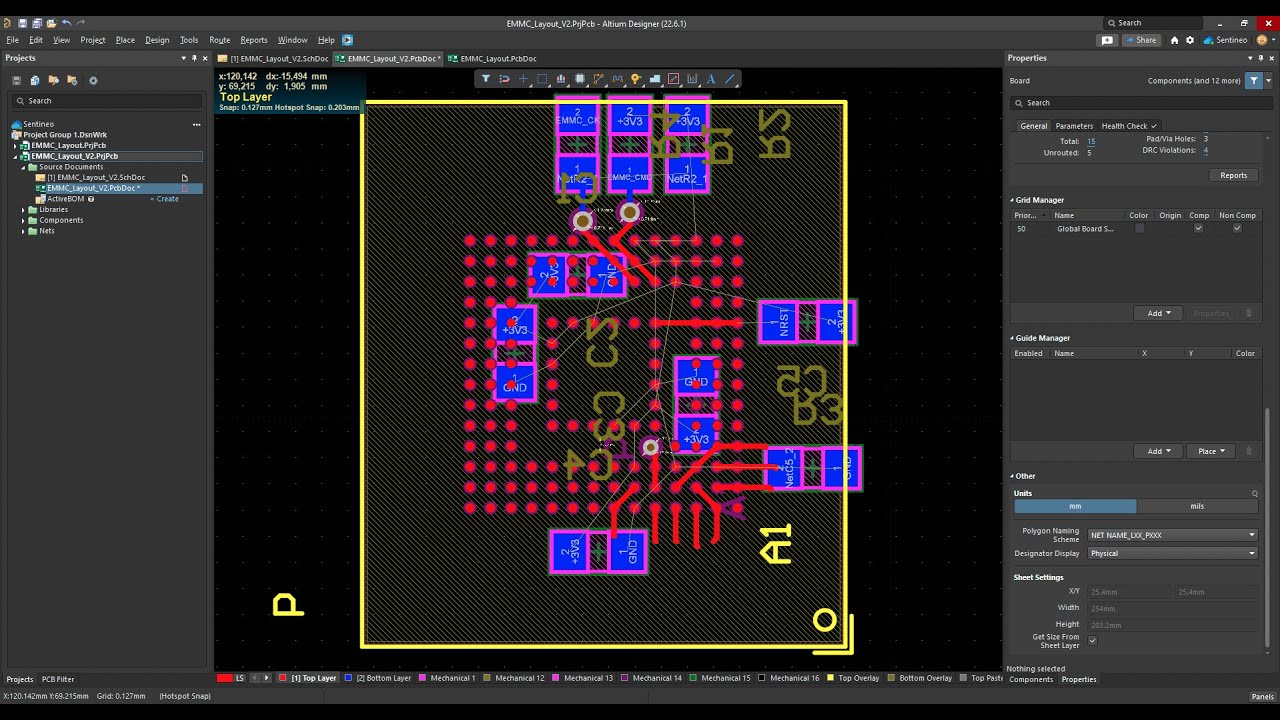Click the run script icon beside Help
Viewport: 1280px width, 720px height.
pyautogui.click(x=347, y=40)
